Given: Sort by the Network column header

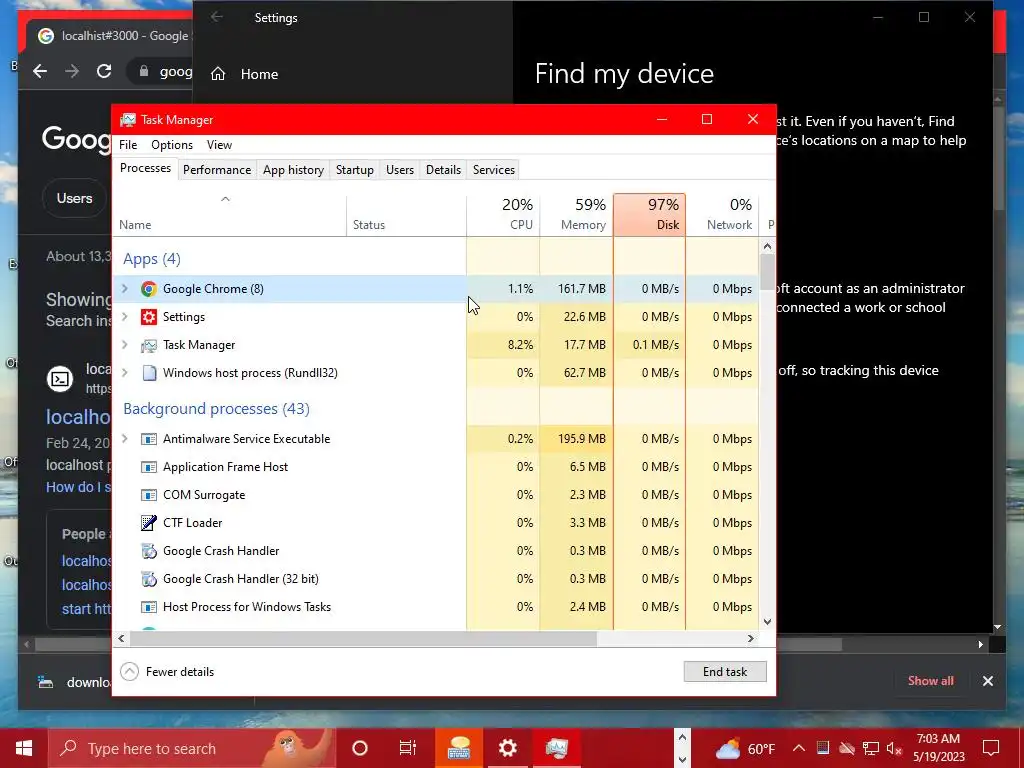Looking at the screenshot, I should click(x=722, y=214).
